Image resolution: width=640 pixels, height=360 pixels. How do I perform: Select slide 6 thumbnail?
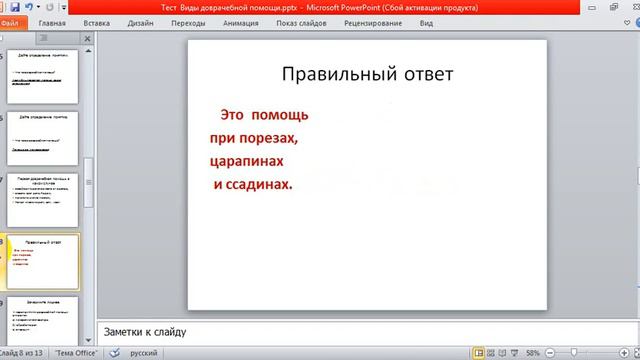[42, 138]
